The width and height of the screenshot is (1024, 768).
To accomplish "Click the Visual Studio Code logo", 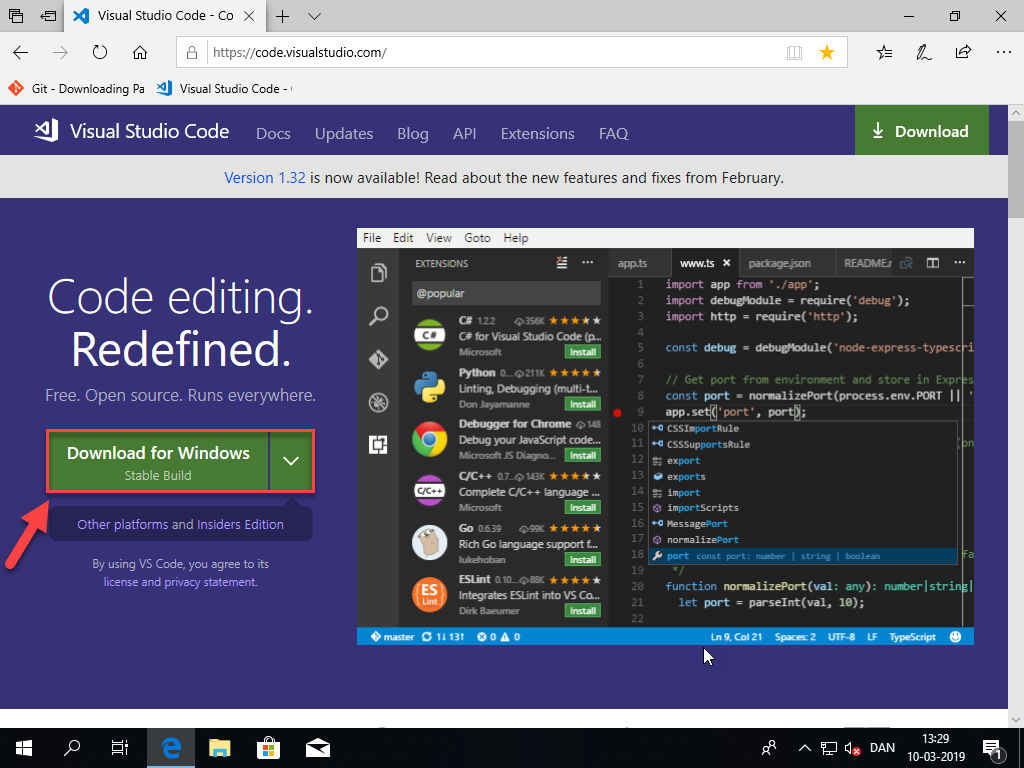I will (x=131, y=131).
